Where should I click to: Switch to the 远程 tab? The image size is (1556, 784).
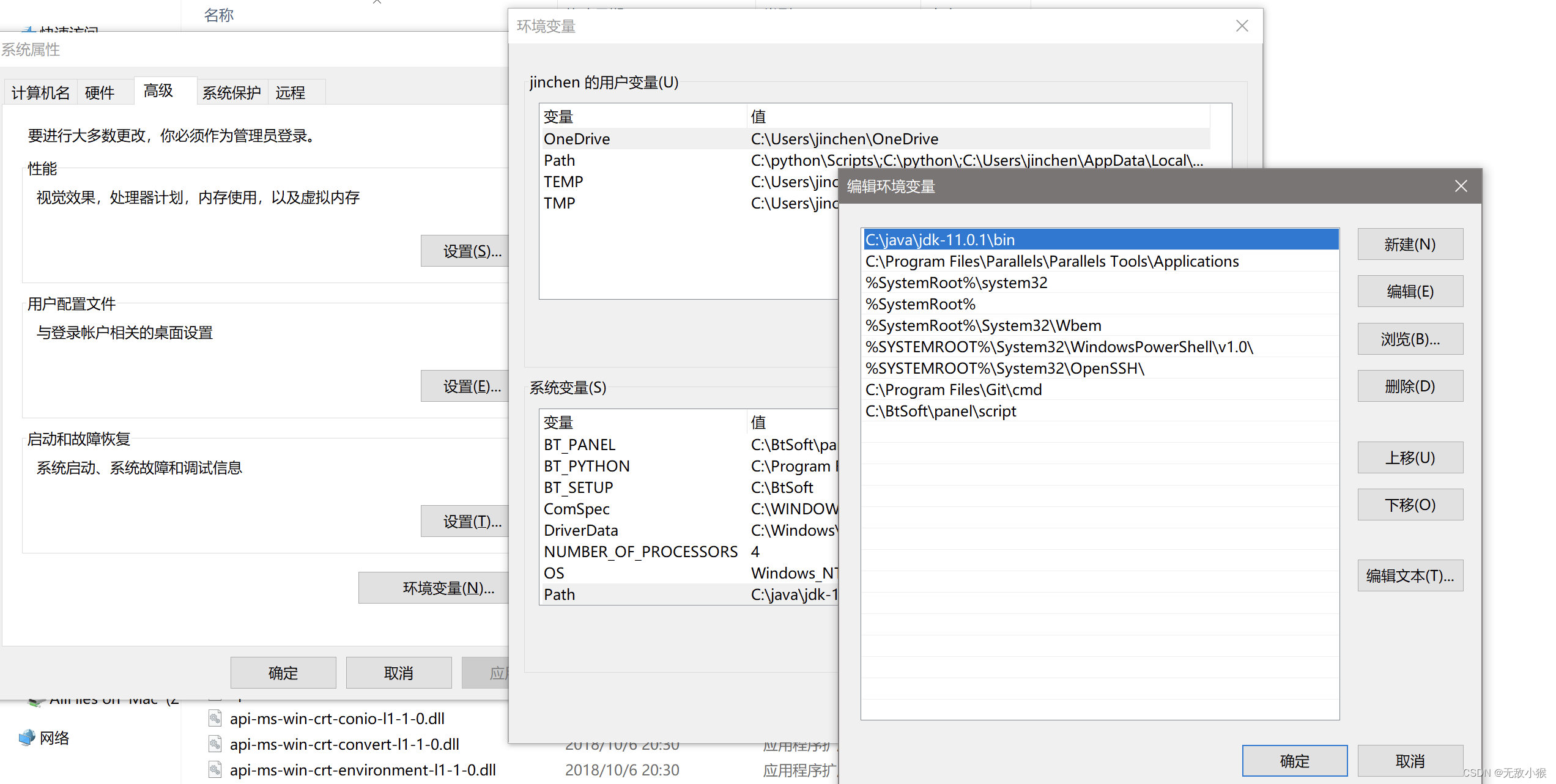click(x=291, y=92)
